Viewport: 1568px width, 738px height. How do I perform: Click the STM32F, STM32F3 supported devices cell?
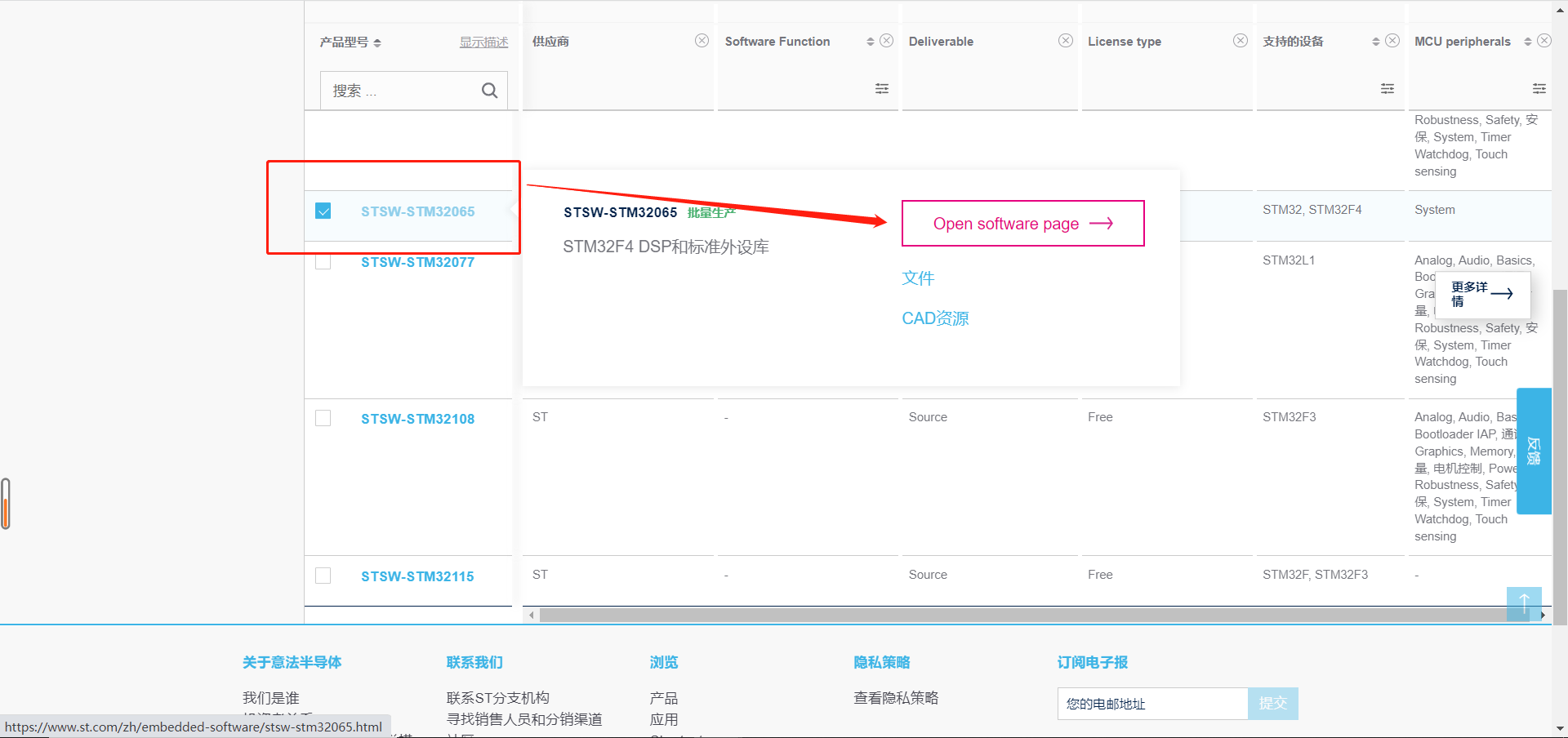point(1315,575)
